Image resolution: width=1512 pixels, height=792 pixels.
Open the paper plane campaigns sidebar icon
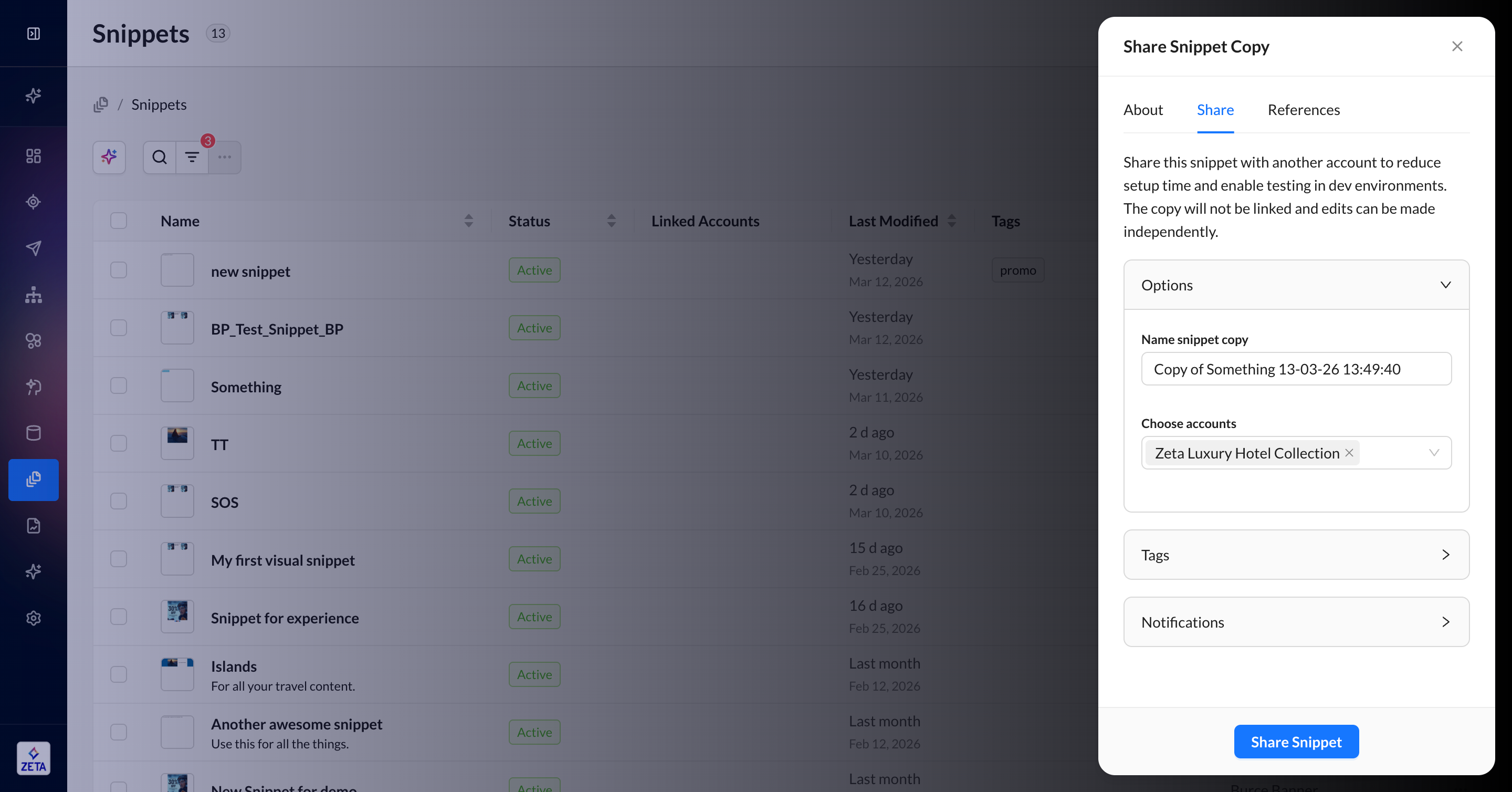pyautogui.click(x=34, y=248)
